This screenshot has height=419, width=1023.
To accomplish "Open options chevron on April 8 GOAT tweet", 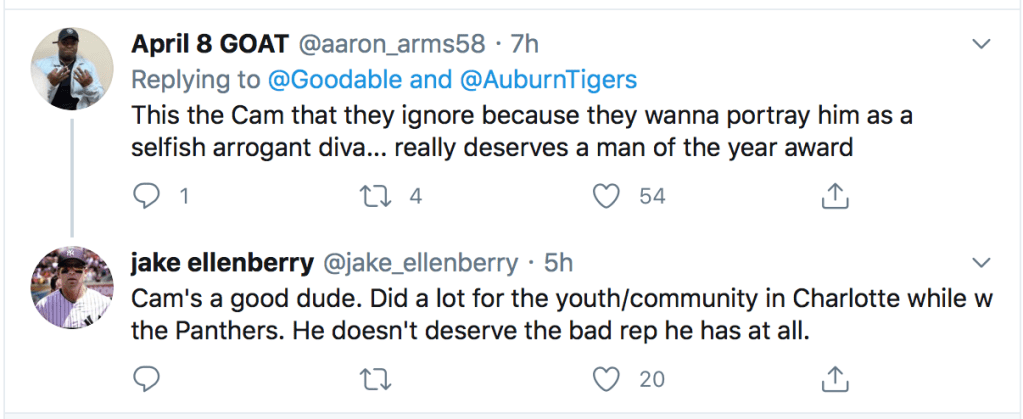I will point(981,44).
